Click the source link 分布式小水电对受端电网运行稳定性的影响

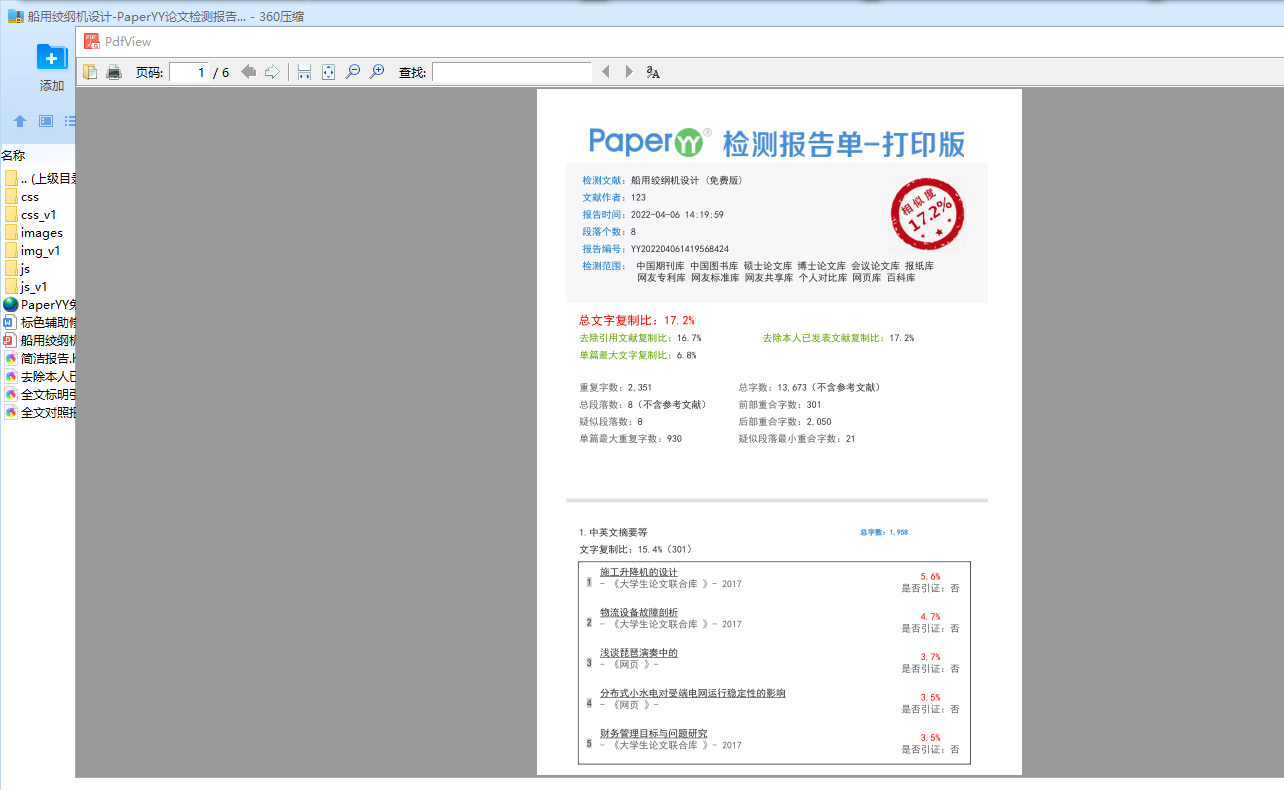(693, 693)
